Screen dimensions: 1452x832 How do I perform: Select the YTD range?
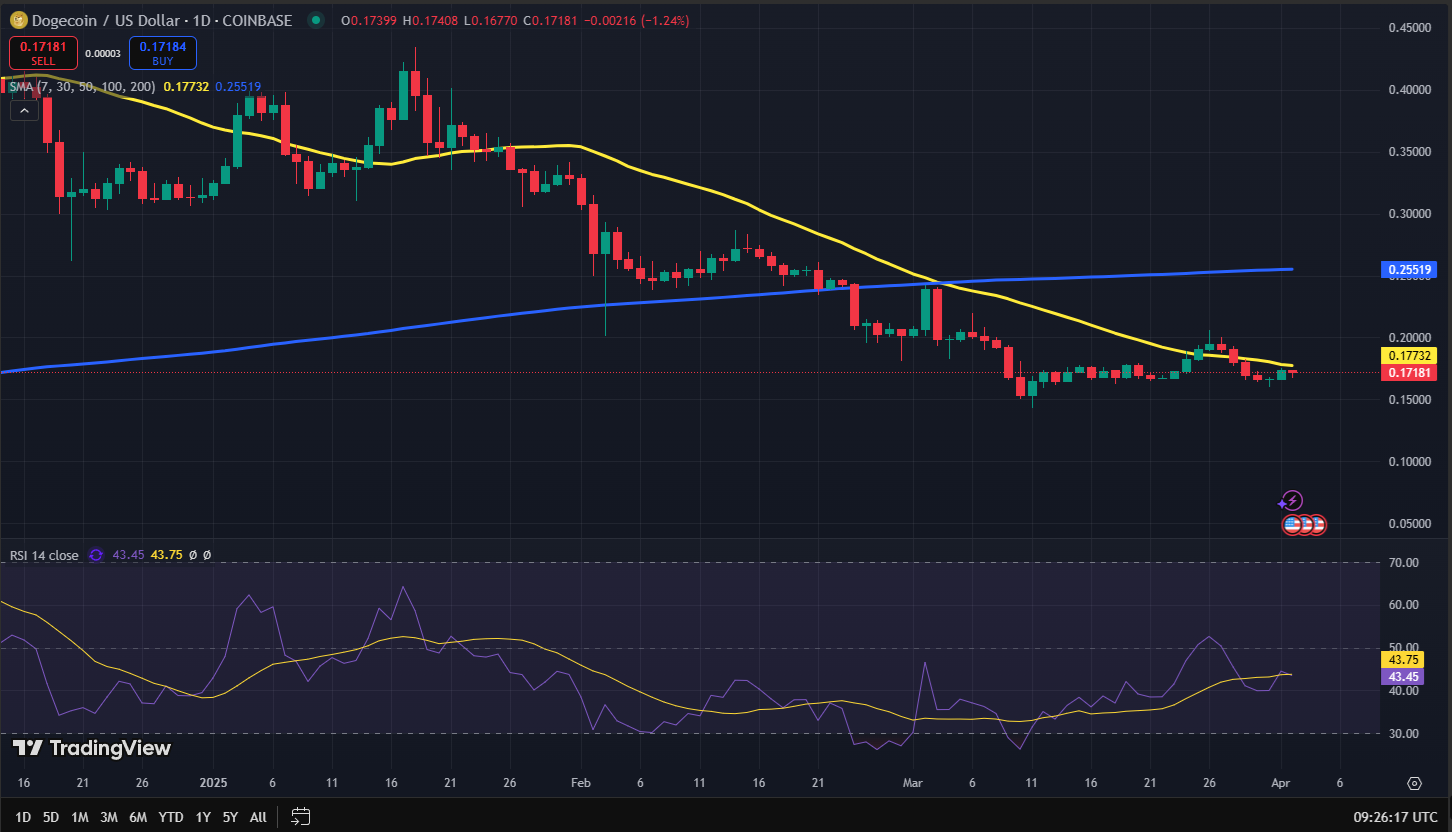[x=170, y=817]
